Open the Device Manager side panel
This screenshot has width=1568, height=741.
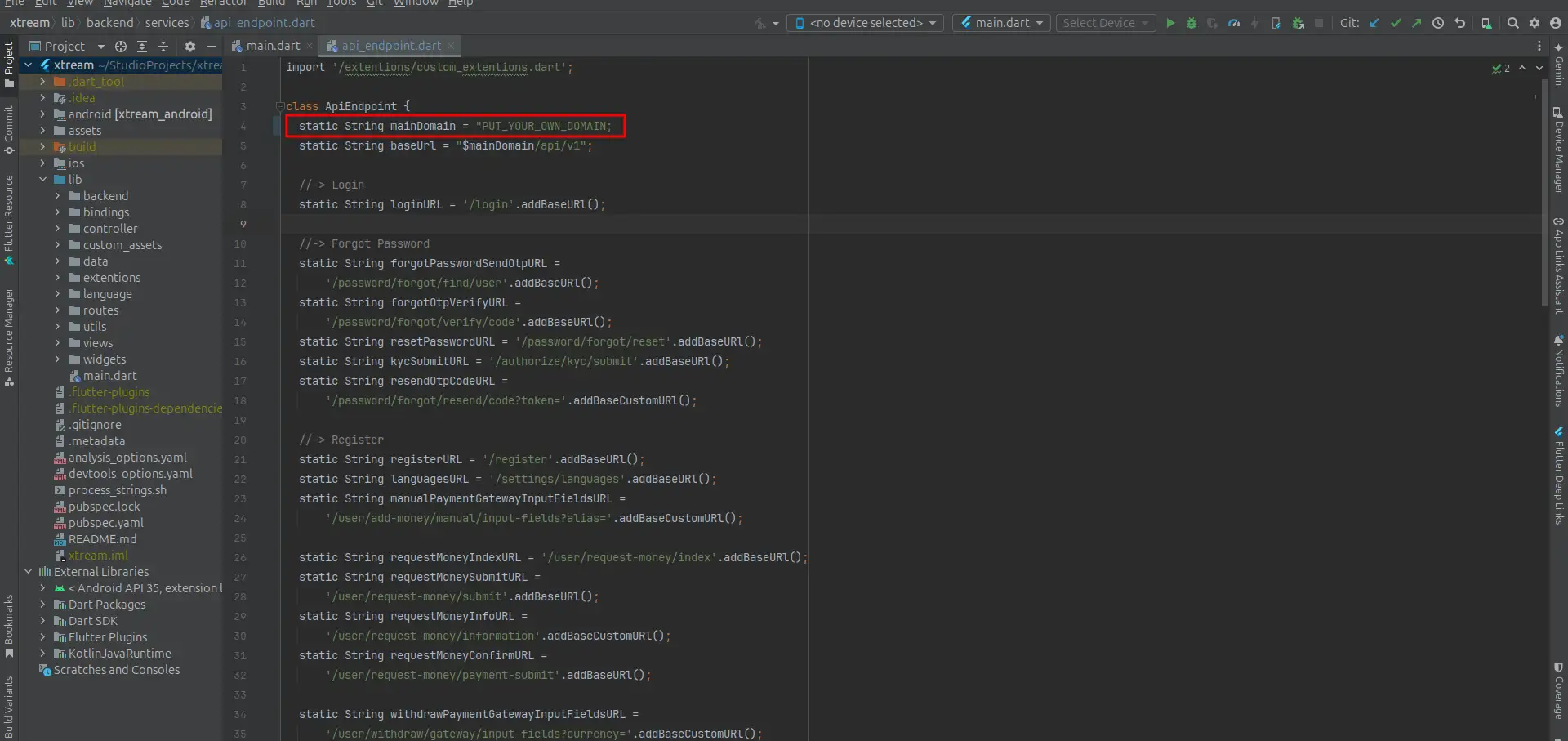coord(1559,150)
